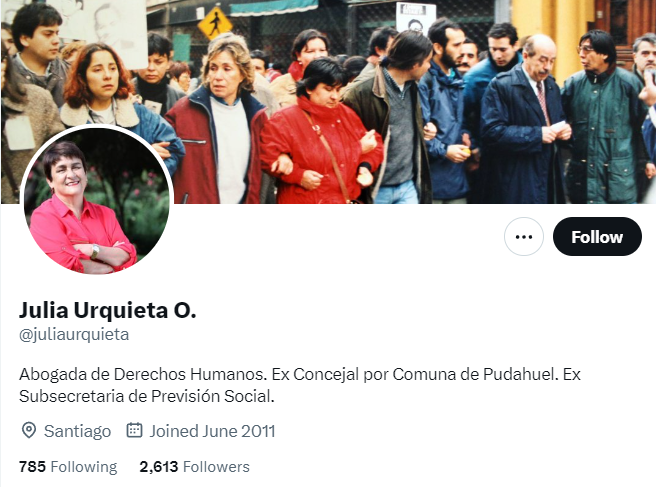
Task: Click the @juliaurquieta handle
Action: tap(74, 335)
